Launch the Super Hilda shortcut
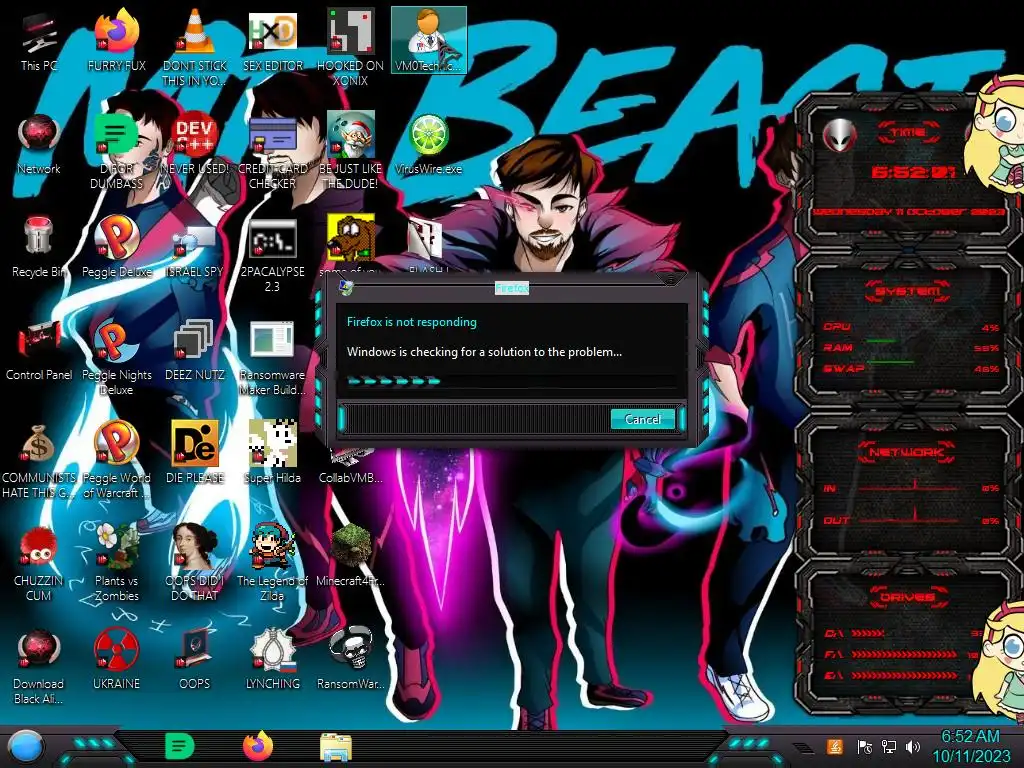The width and height of the screenshot is (1024, 768). pos(272,453)
